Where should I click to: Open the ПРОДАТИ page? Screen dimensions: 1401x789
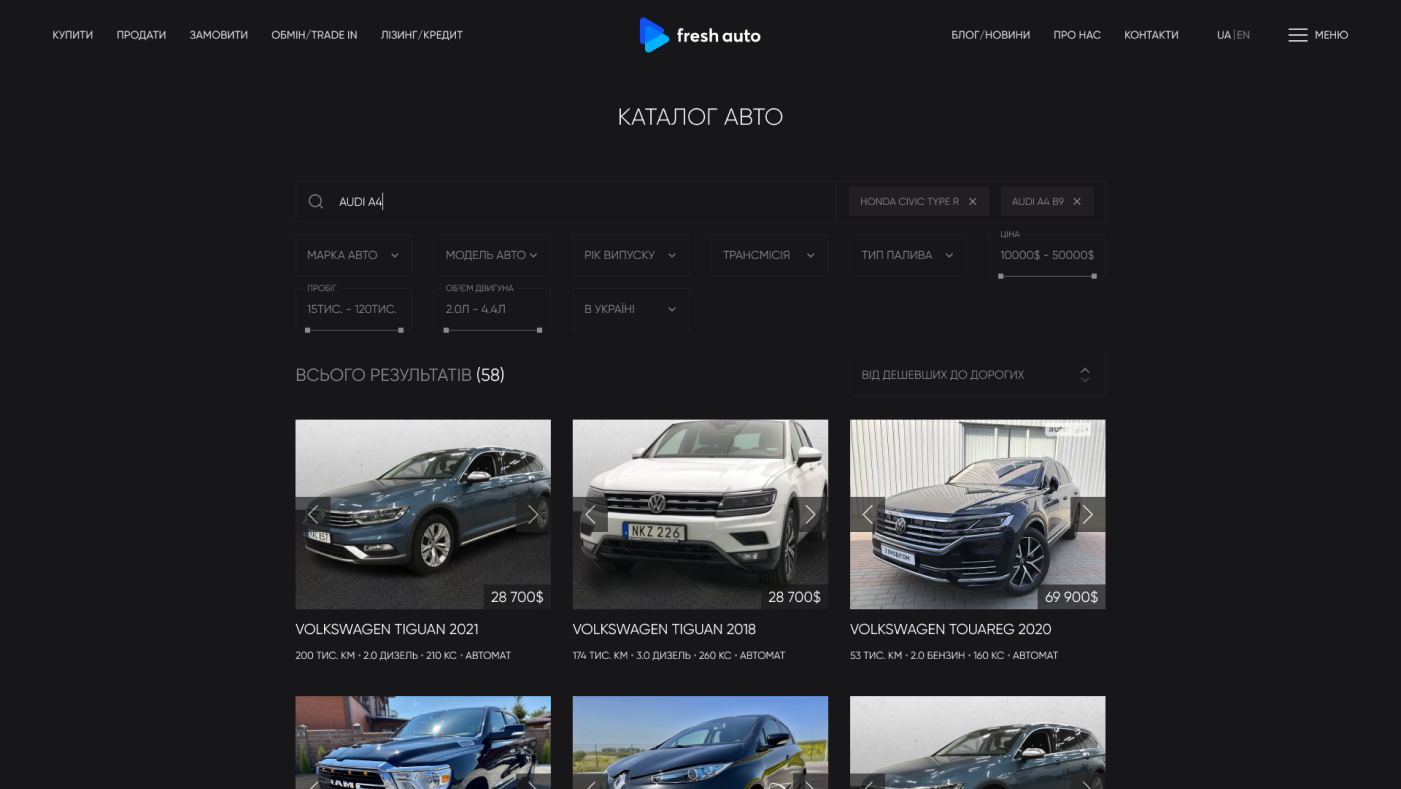141,35
